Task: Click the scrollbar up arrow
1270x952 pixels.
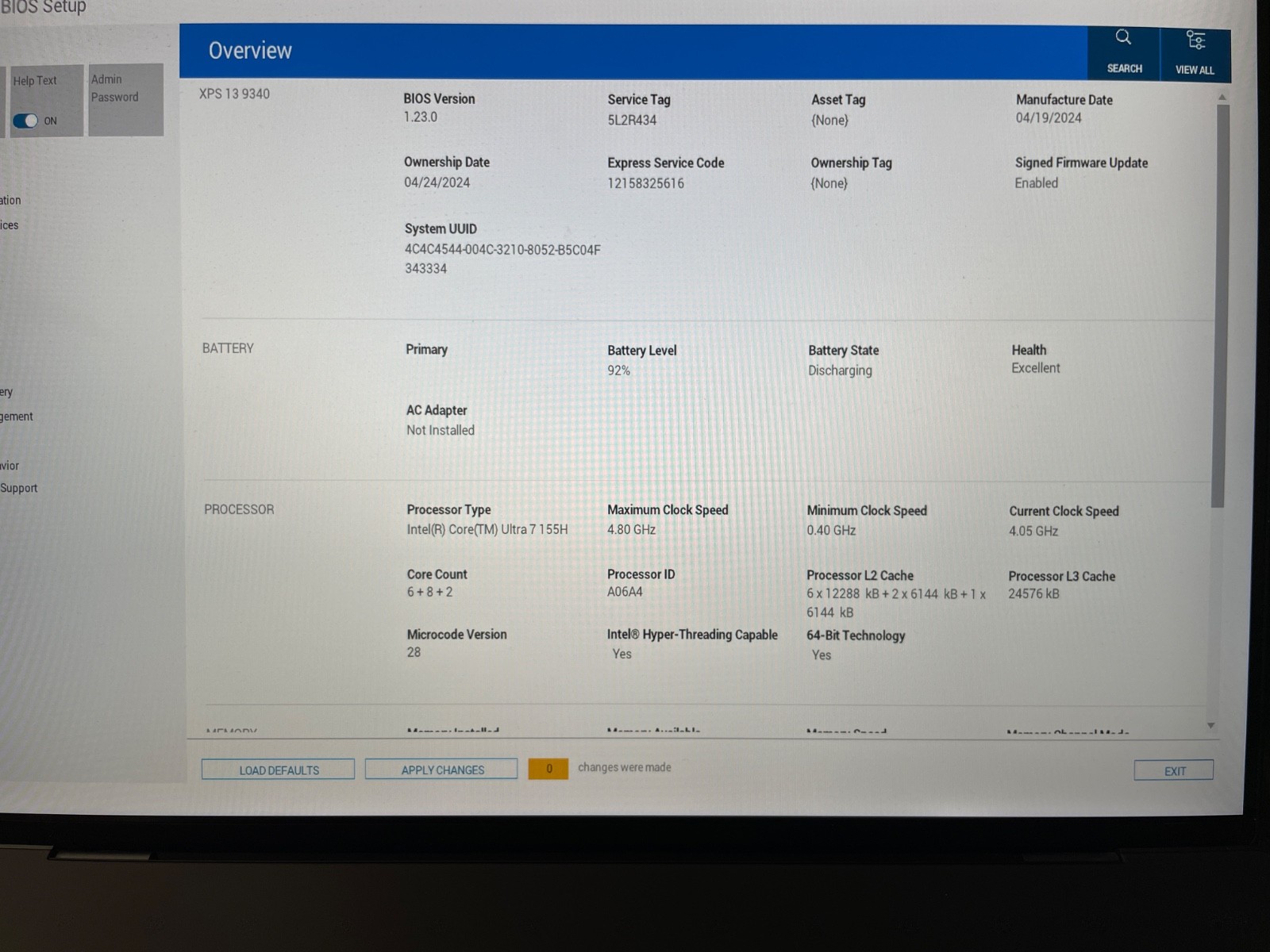Action: [1222, 97]
